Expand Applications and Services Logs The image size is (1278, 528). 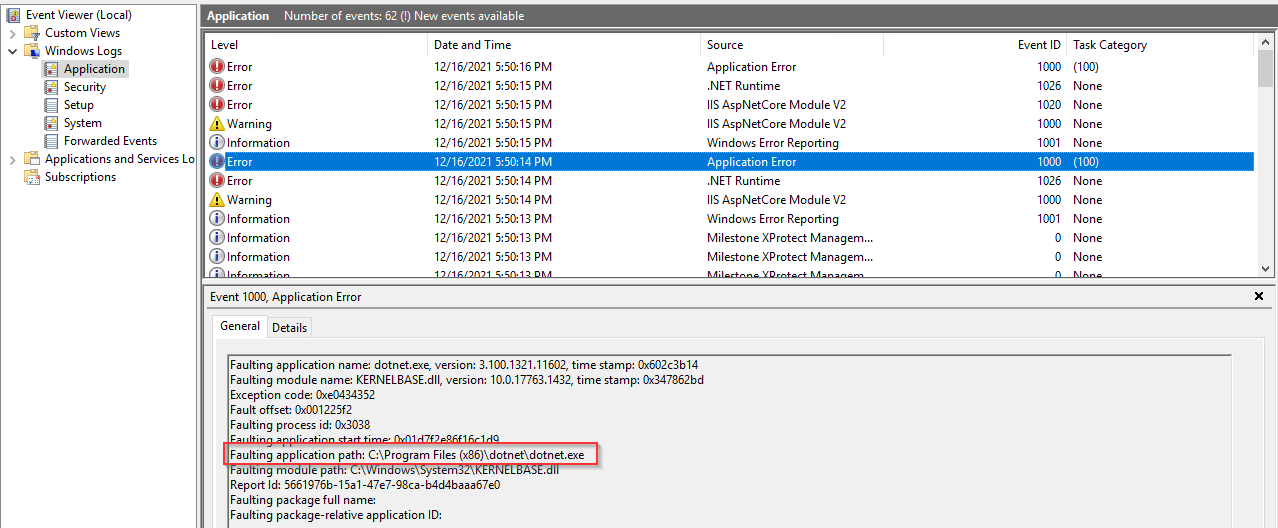point(13,159)
